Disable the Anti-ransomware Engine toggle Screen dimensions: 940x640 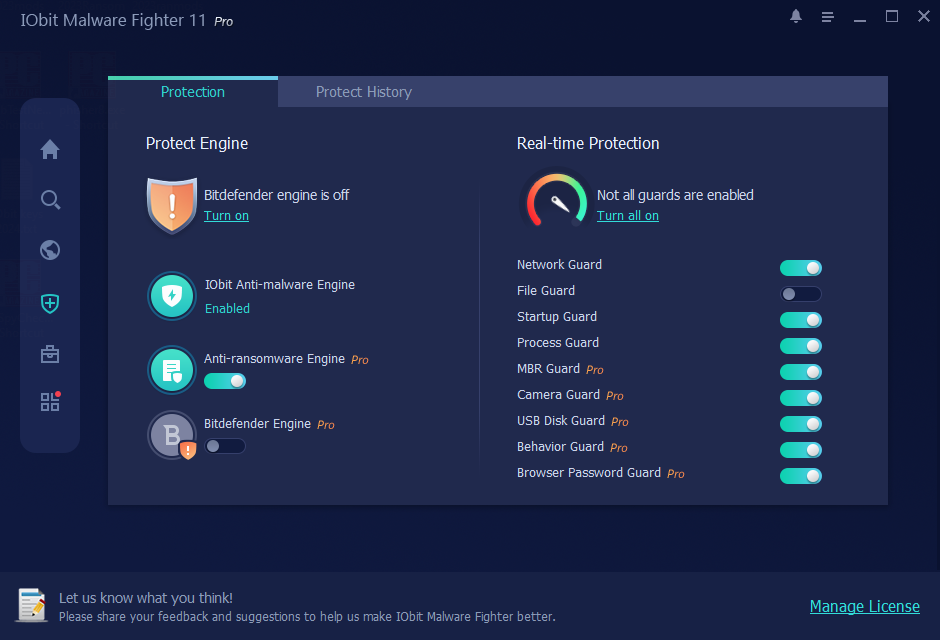coord(225,381)
